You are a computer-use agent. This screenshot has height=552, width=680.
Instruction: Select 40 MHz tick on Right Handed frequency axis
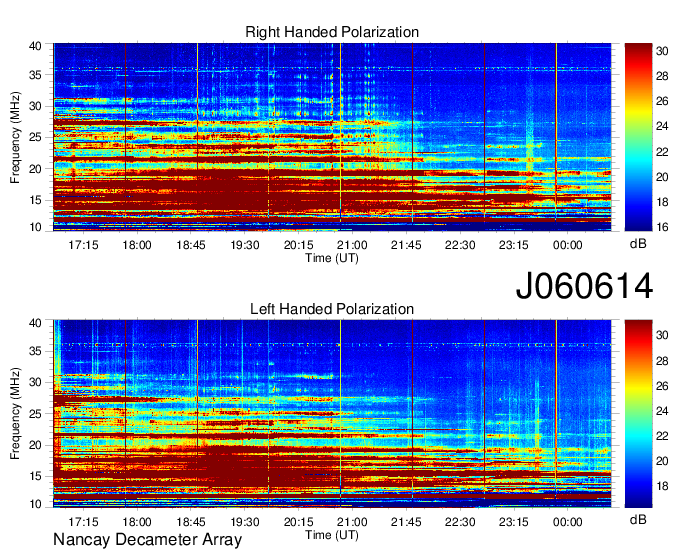[36, 46]
